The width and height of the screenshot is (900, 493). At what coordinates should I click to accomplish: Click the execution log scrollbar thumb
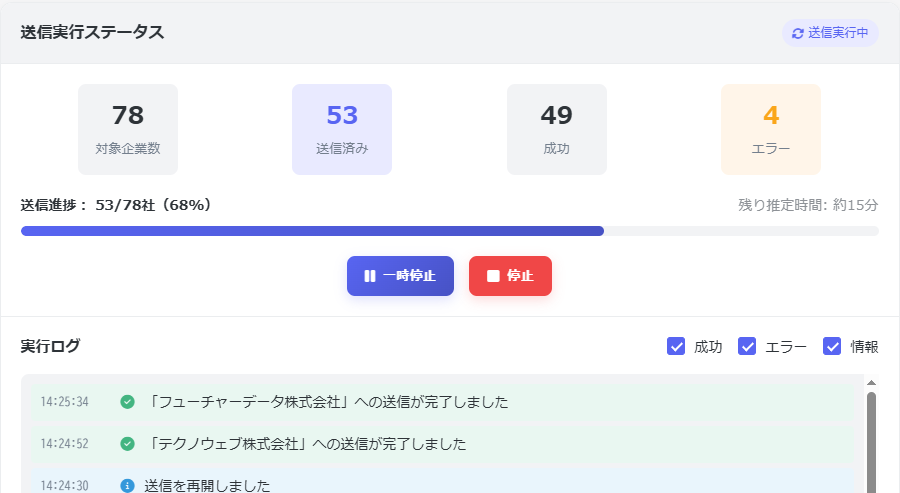coord(871,442)
